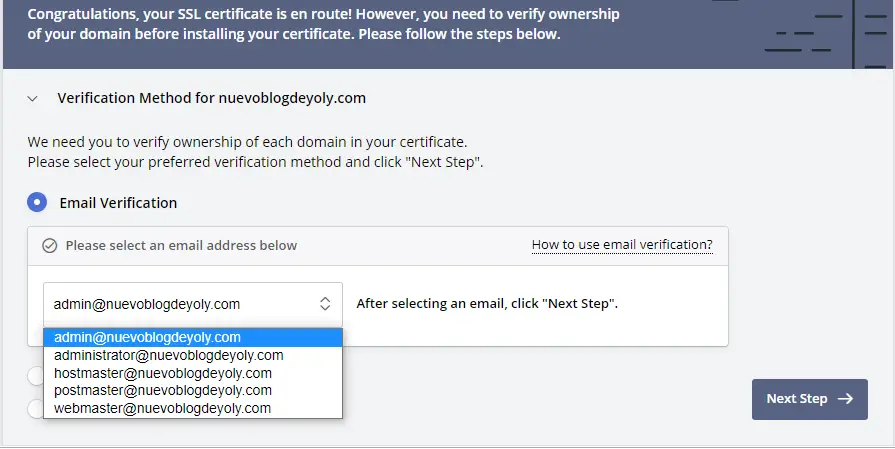Viewport: 895px width, 449px height.
Task: Select the Email Verification radio button
Action: tap(37, 202)
